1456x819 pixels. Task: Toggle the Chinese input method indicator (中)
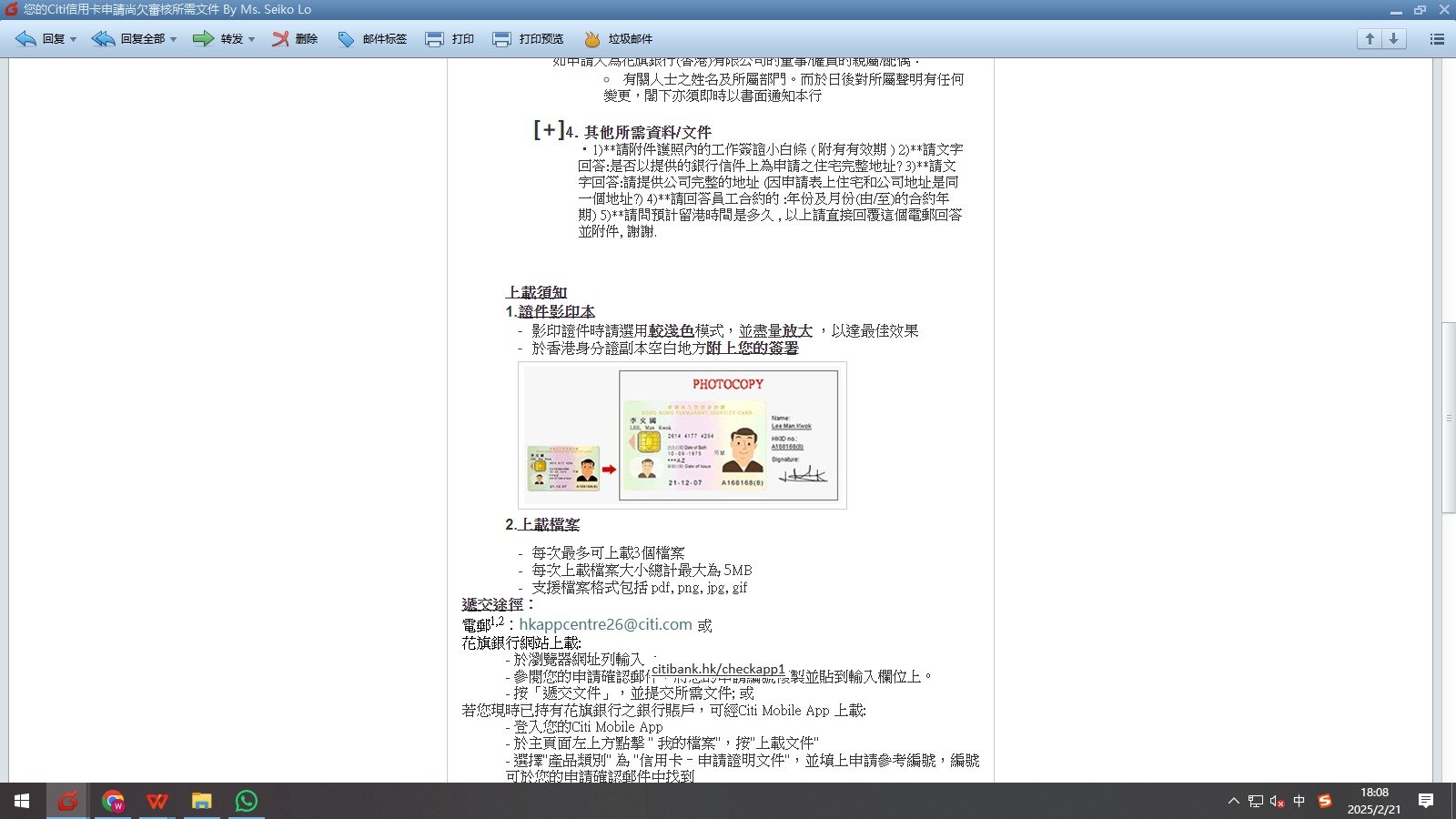1299,801
